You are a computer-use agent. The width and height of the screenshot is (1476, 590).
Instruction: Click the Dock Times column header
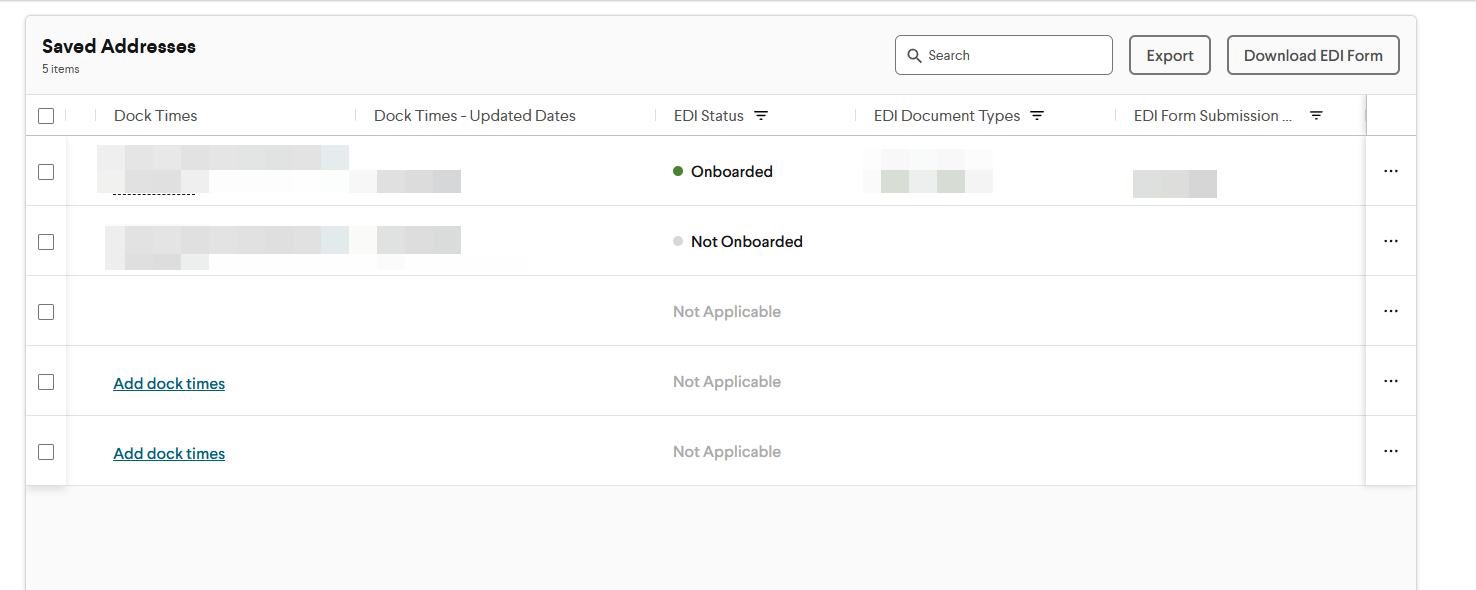point(156,116)
